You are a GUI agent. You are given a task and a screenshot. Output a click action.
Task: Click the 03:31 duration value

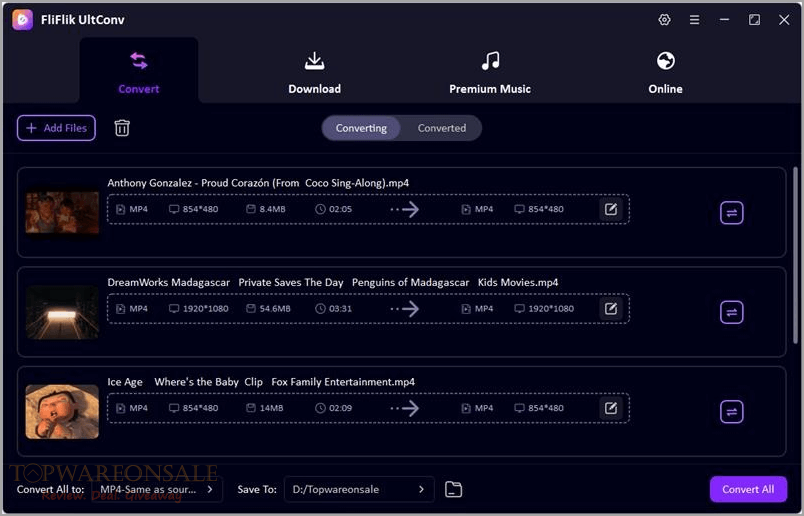pos(340,309)
